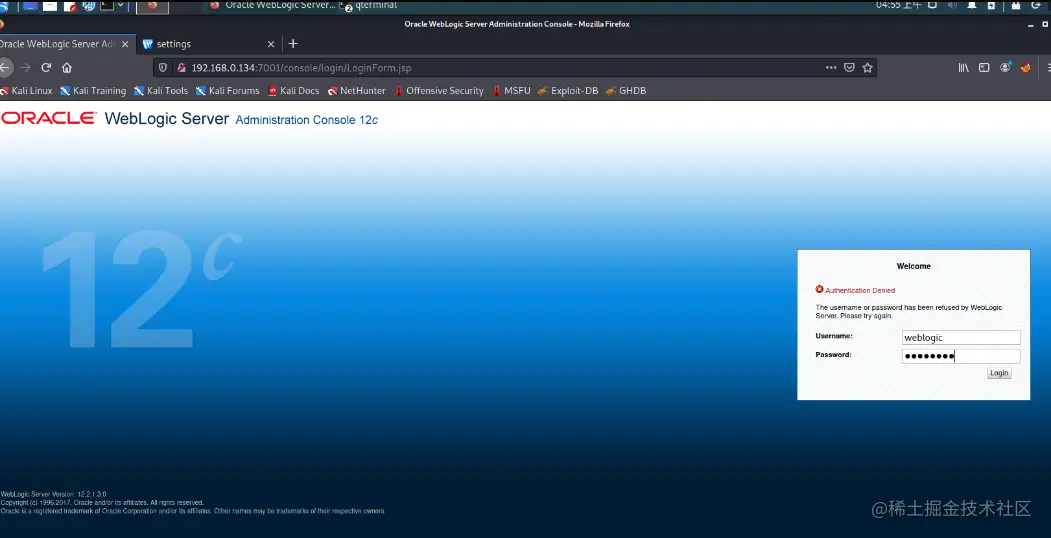Click the Authentication Denied message text
1051x538 pixels.
pos(860,291)
